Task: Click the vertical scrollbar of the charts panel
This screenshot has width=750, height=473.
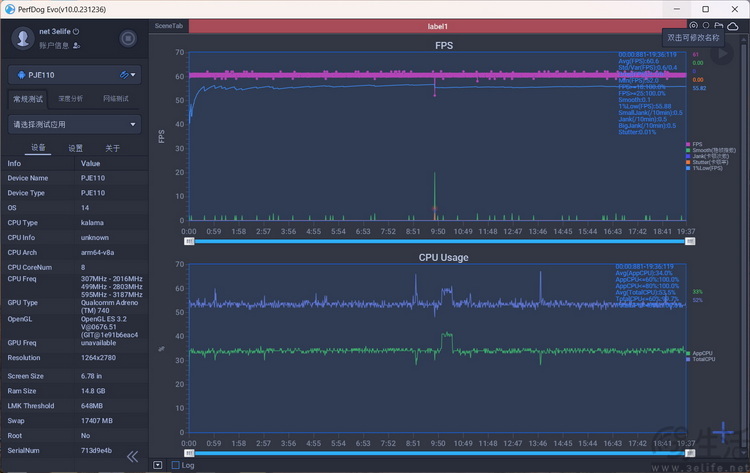Action: (744, 244)
